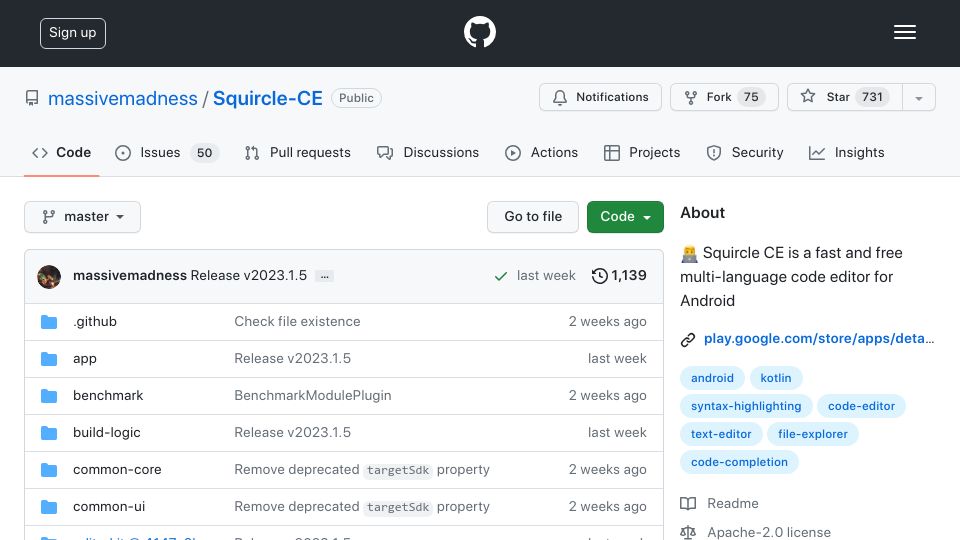Click the build-logic row Release v2023.1.5 commit
The width and height of the screenshot is (960, 540).
tap(293, 433)
